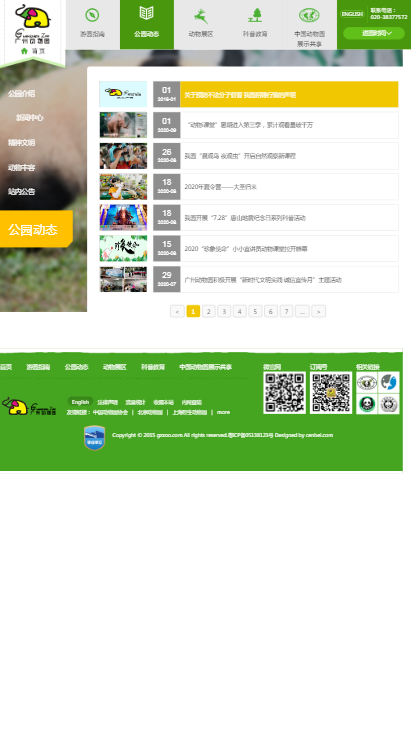The height and width of the screenshot is (731, 411).
Task: Open the deer icon 动物展区 section
Action: (201, 24)
